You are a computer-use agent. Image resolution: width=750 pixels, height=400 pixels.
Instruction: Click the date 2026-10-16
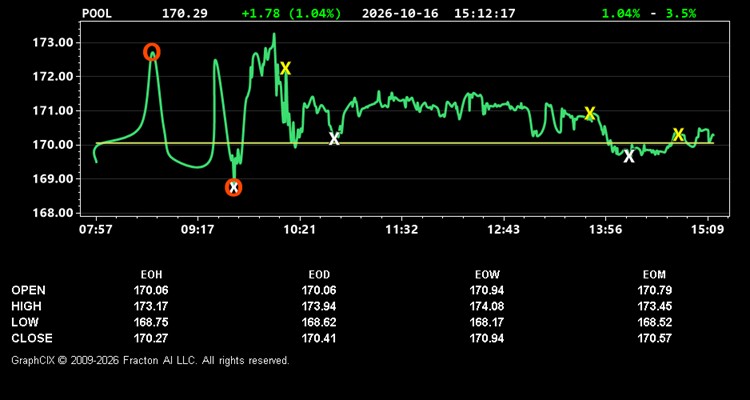(400, 13)
